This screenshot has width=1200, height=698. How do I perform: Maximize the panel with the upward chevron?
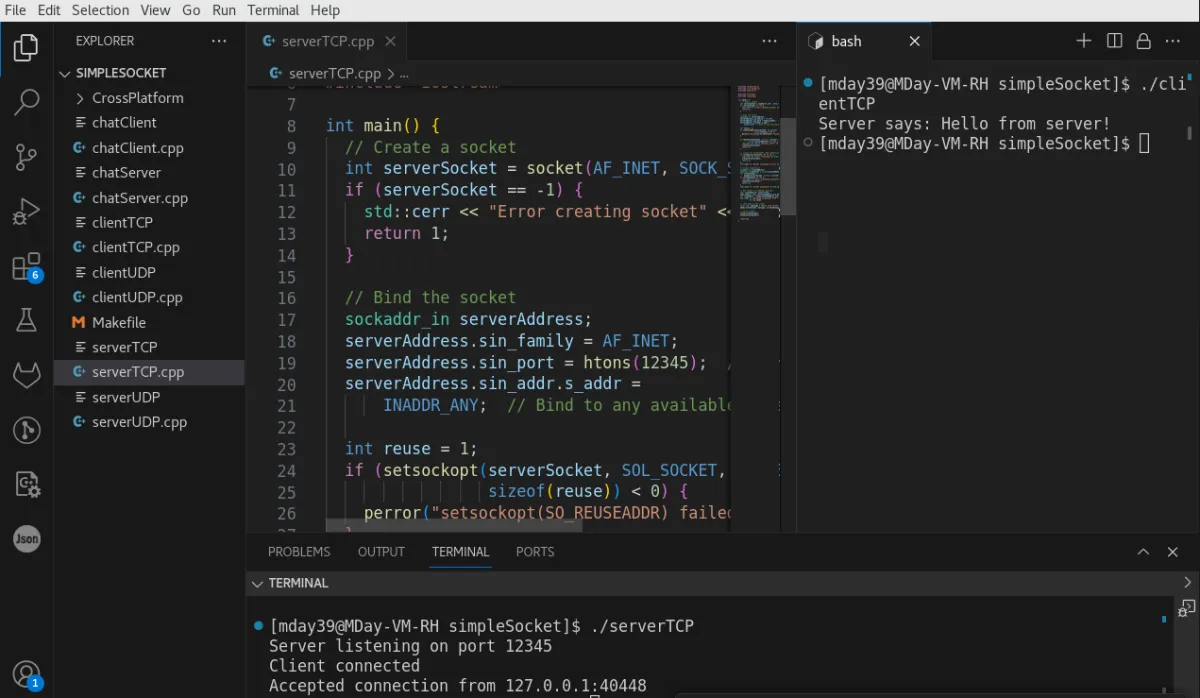(x=1143, y=551)
